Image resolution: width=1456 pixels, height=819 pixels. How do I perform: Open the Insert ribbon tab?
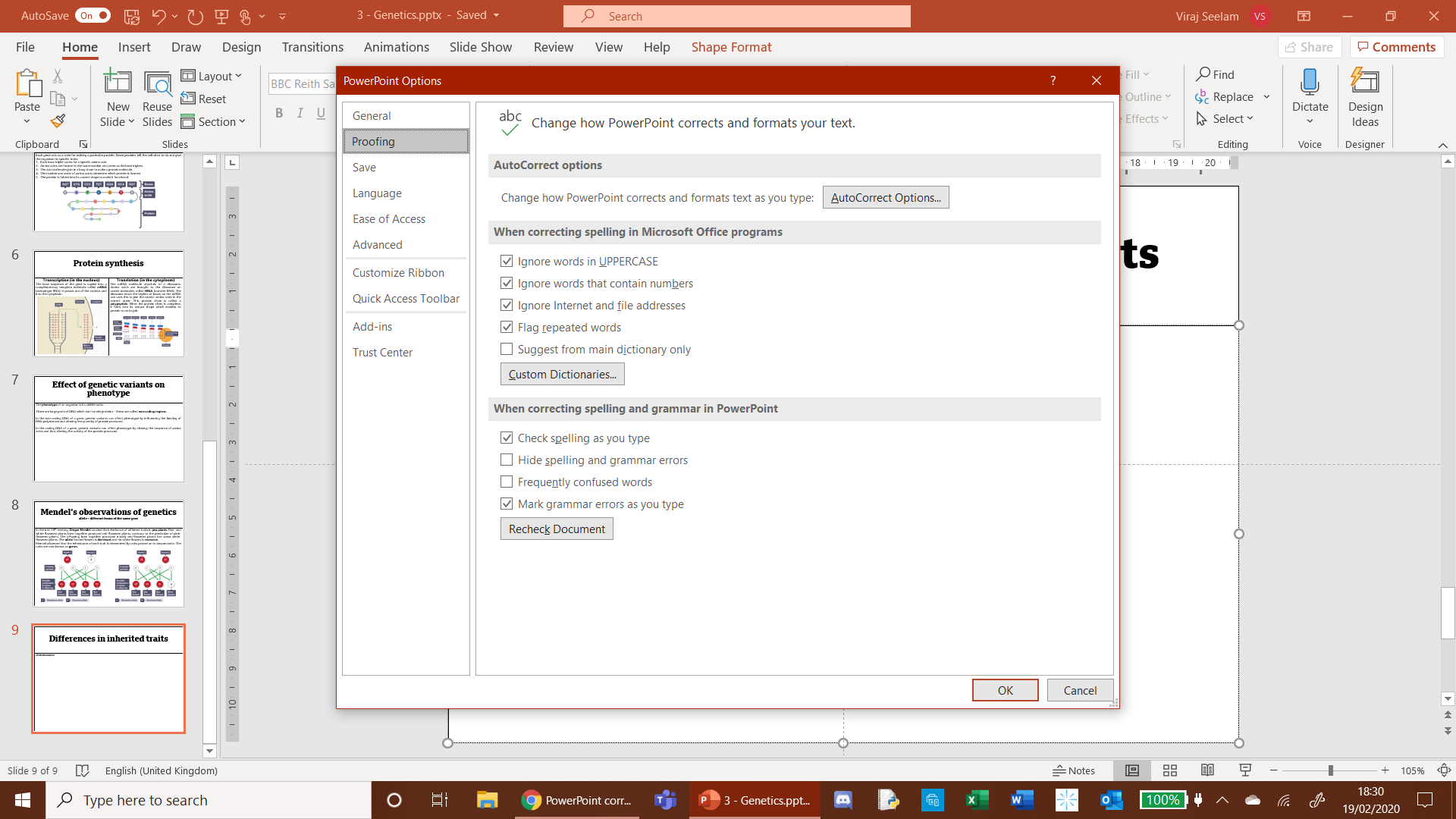tap(134, 47)
